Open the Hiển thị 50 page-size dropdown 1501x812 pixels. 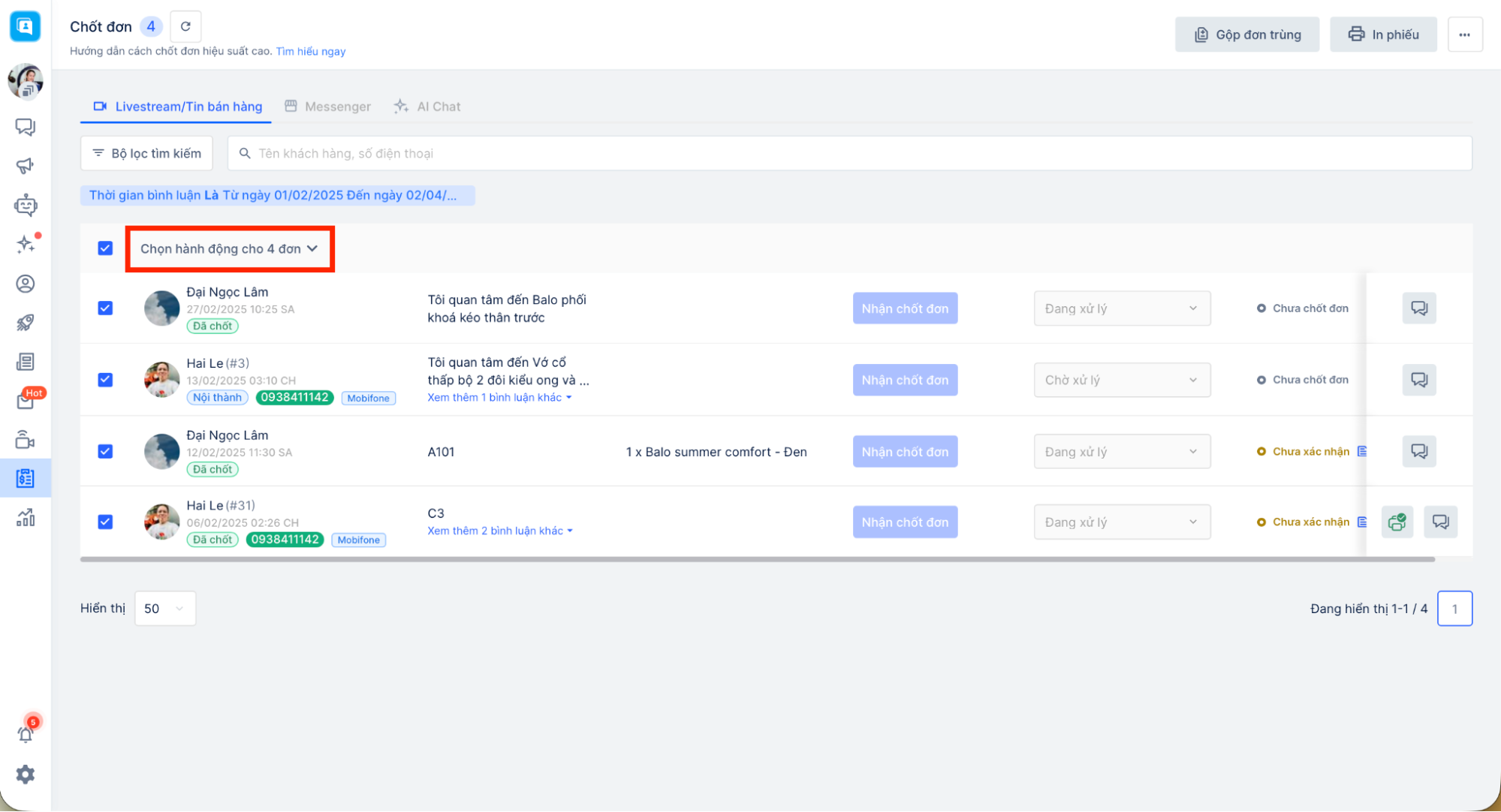tap(164, 609)
